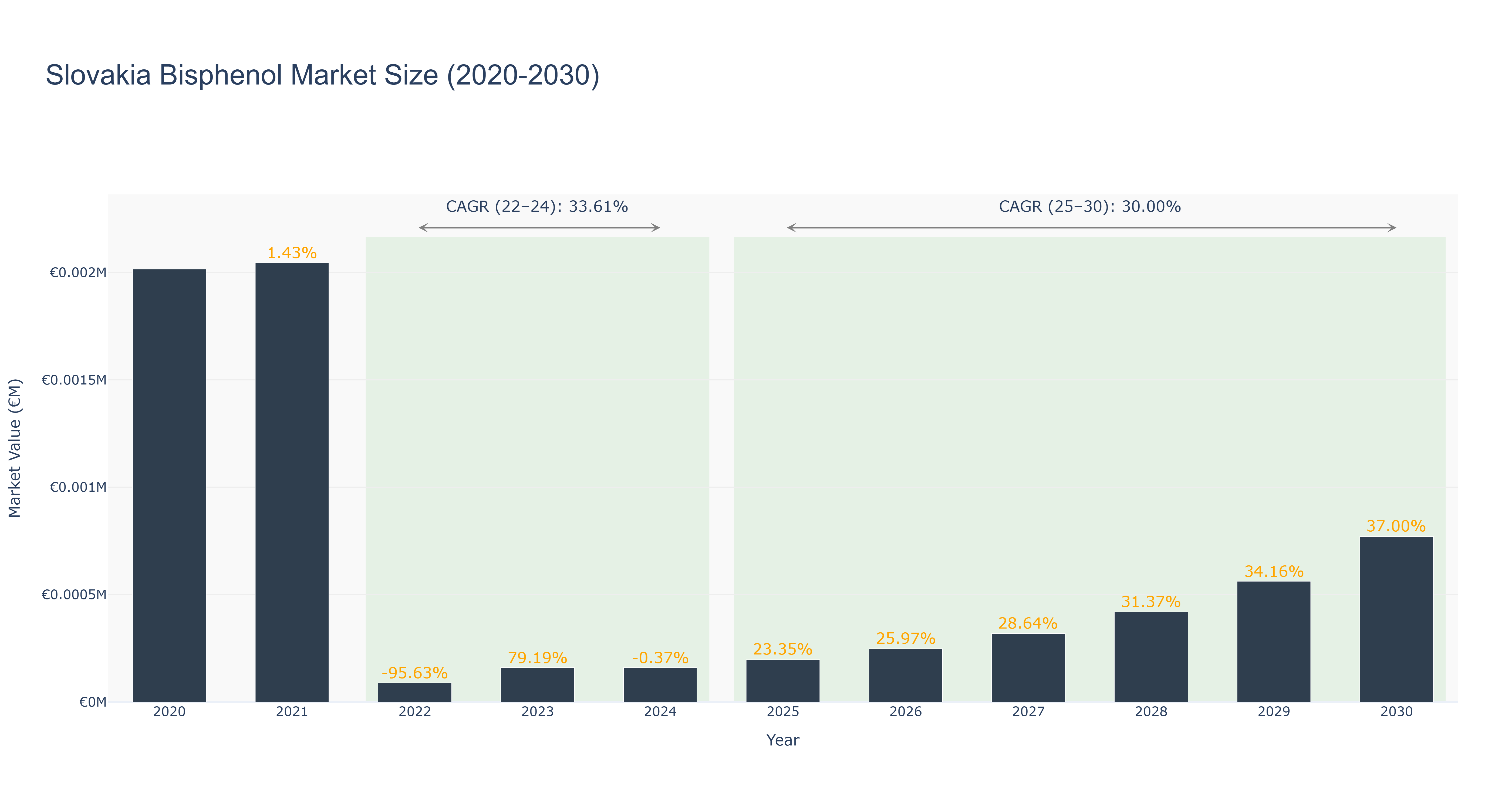Viewport: 1512px width, 810px height.
Task: Click the 2029 market value bar
Action: (1273, 642)
